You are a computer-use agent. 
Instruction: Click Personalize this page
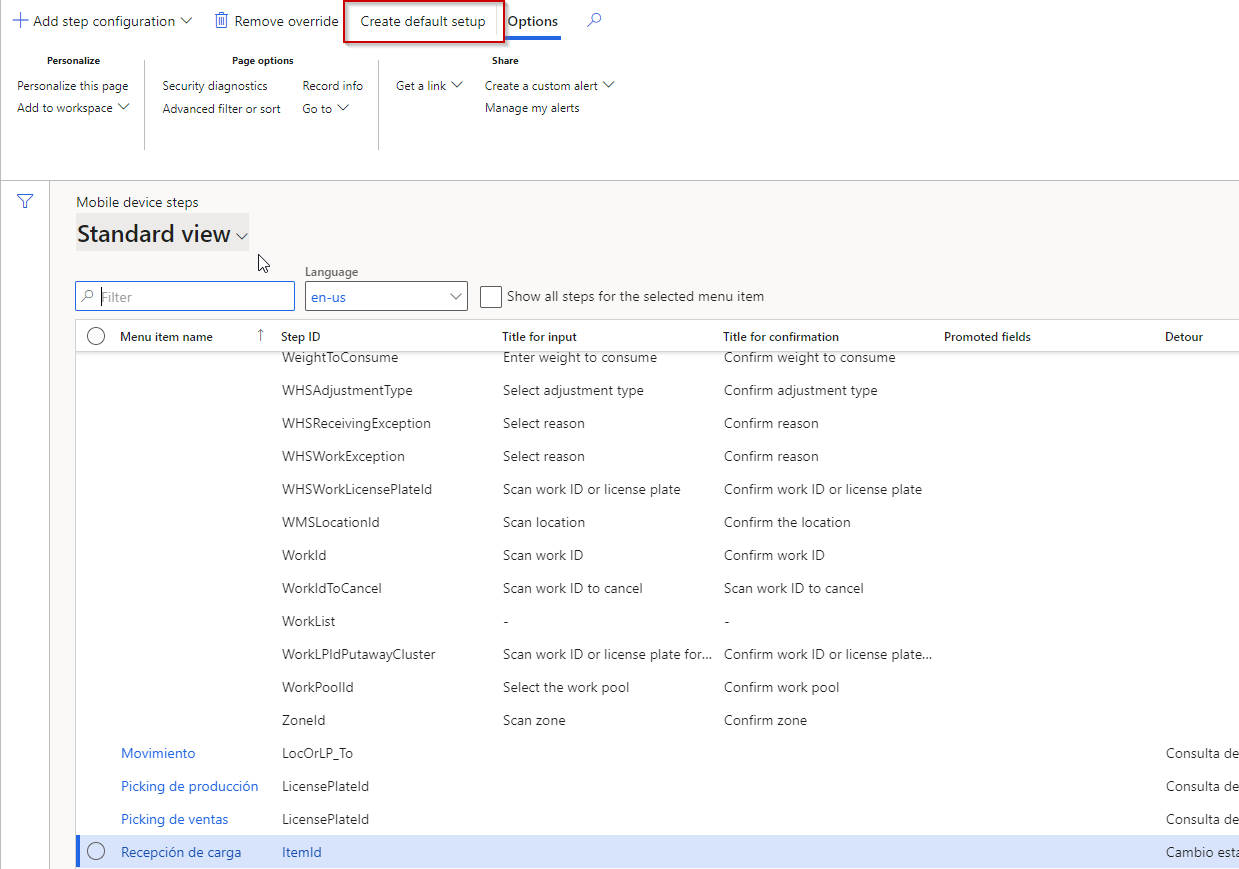73,86
